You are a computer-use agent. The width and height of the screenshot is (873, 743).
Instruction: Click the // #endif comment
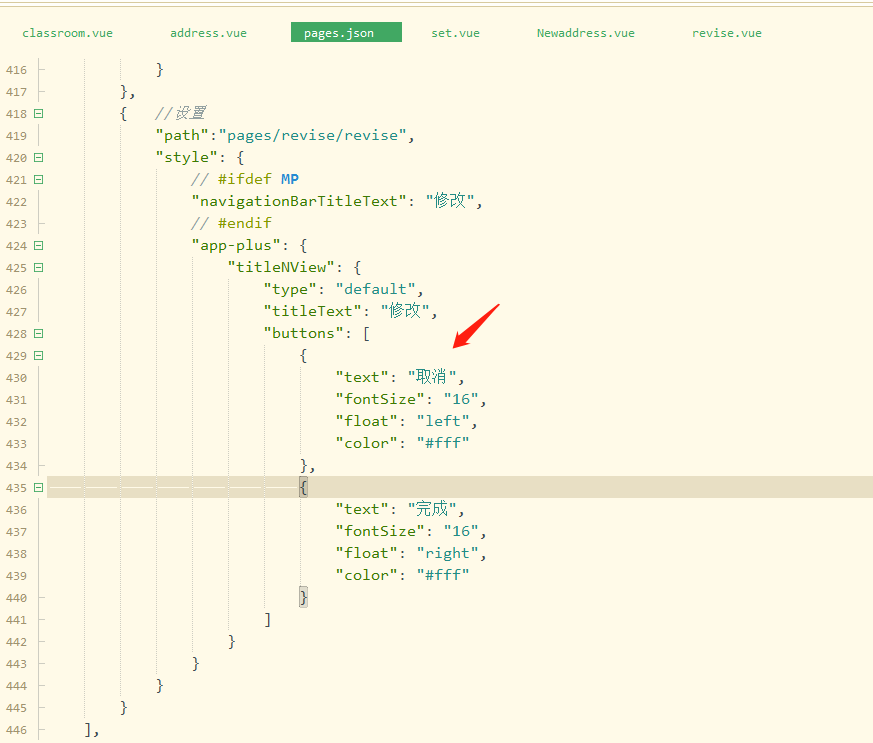(x=231, y=223)
